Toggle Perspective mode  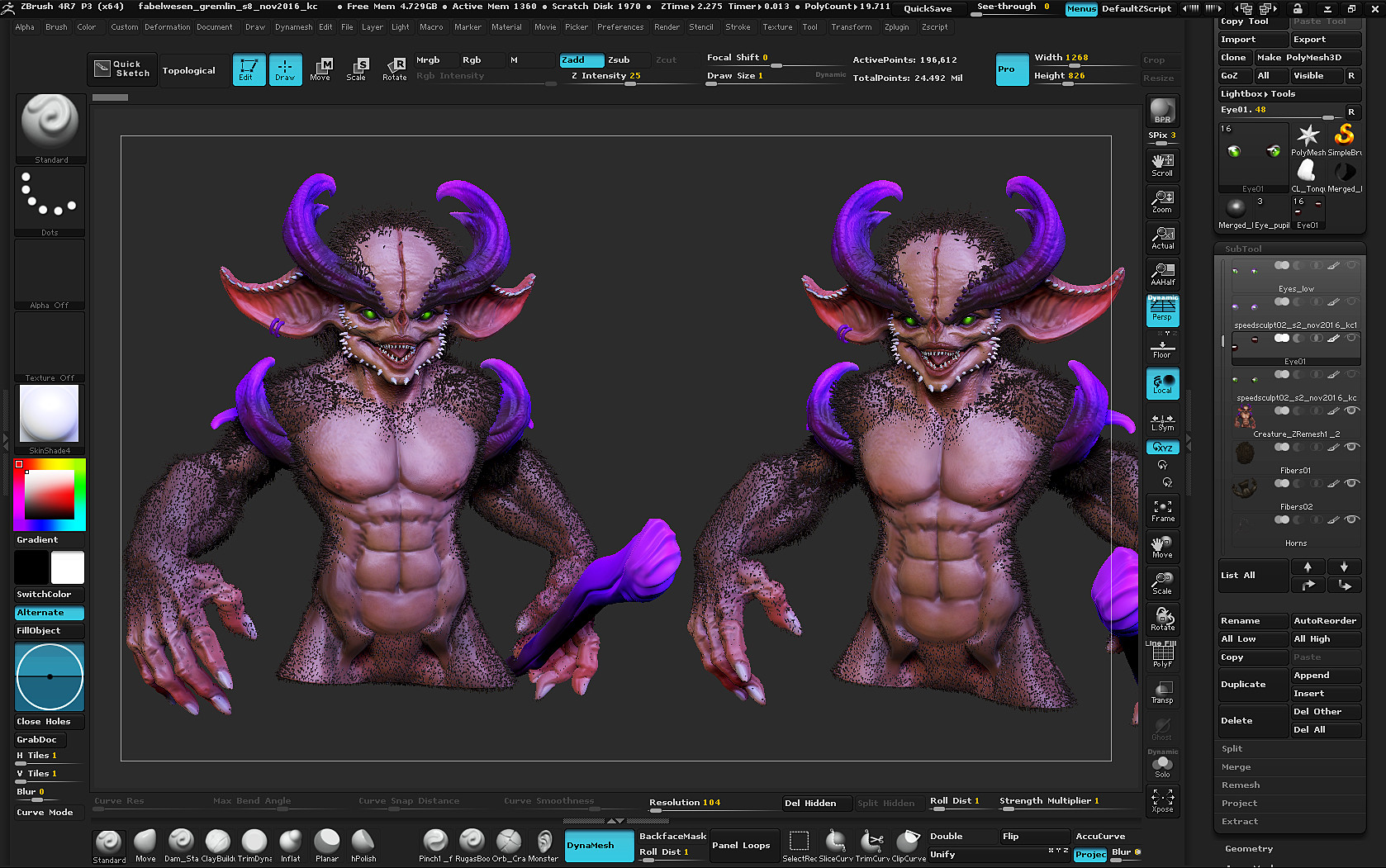[1162, 311]
